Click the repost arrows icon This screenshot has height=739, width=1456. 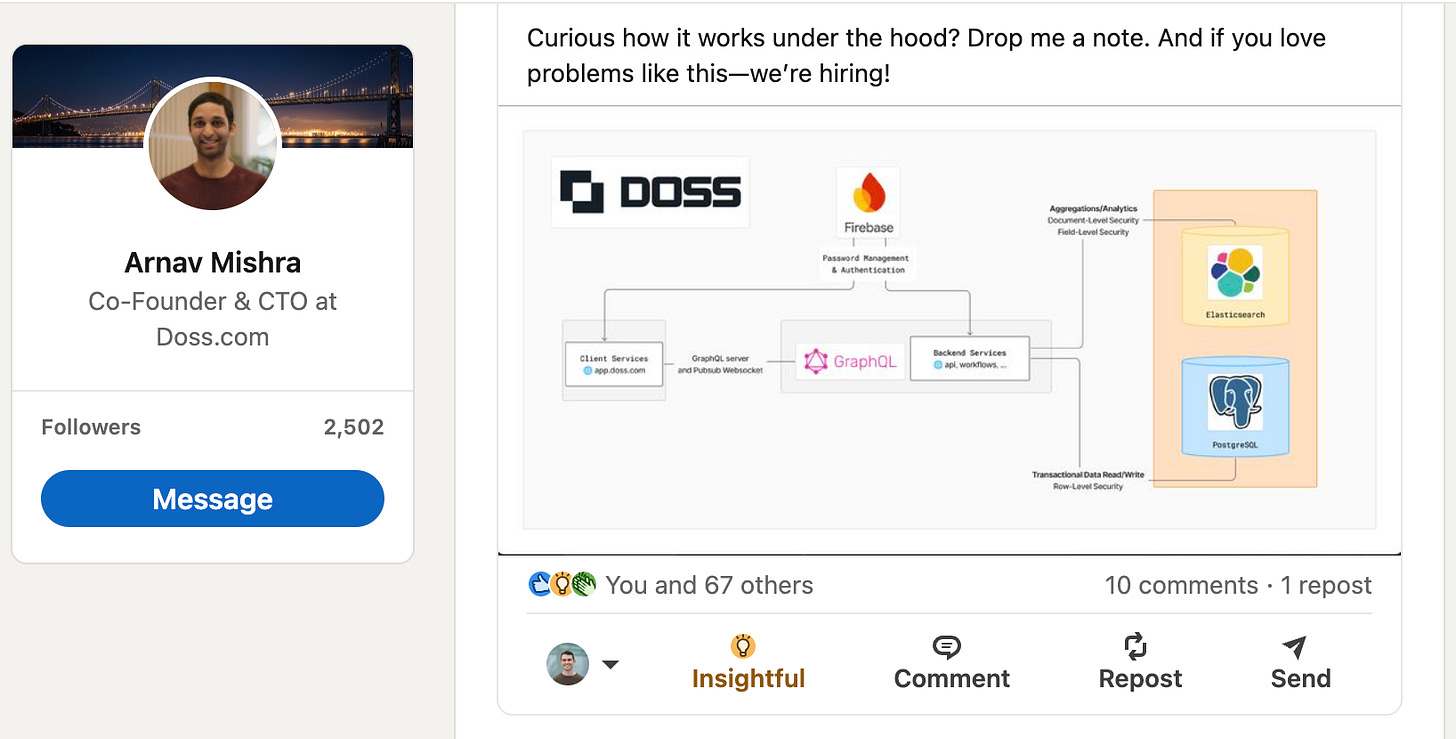1136,647
